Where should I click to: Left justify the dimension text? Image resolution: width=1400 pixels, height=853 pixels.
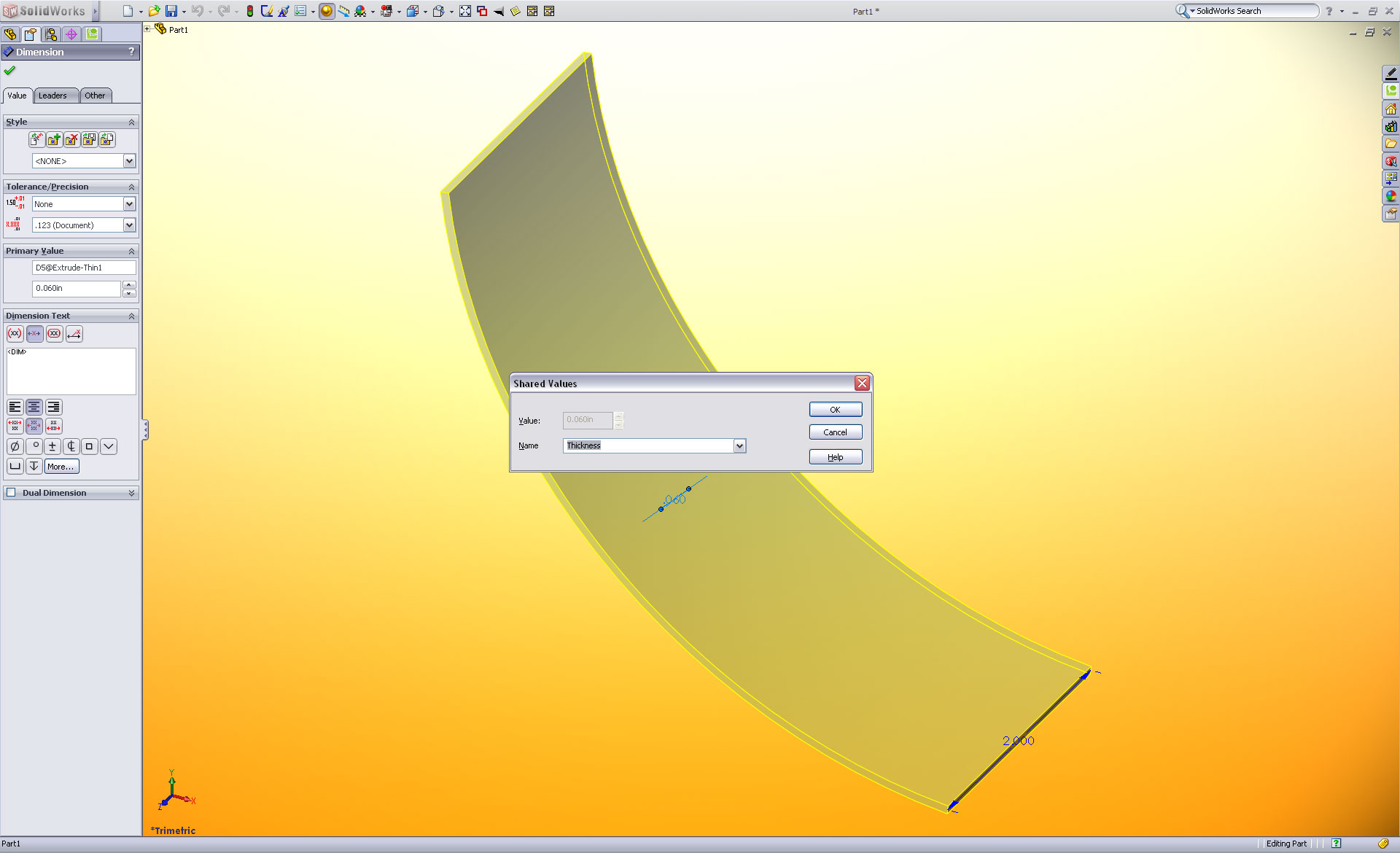coord(15,408)
